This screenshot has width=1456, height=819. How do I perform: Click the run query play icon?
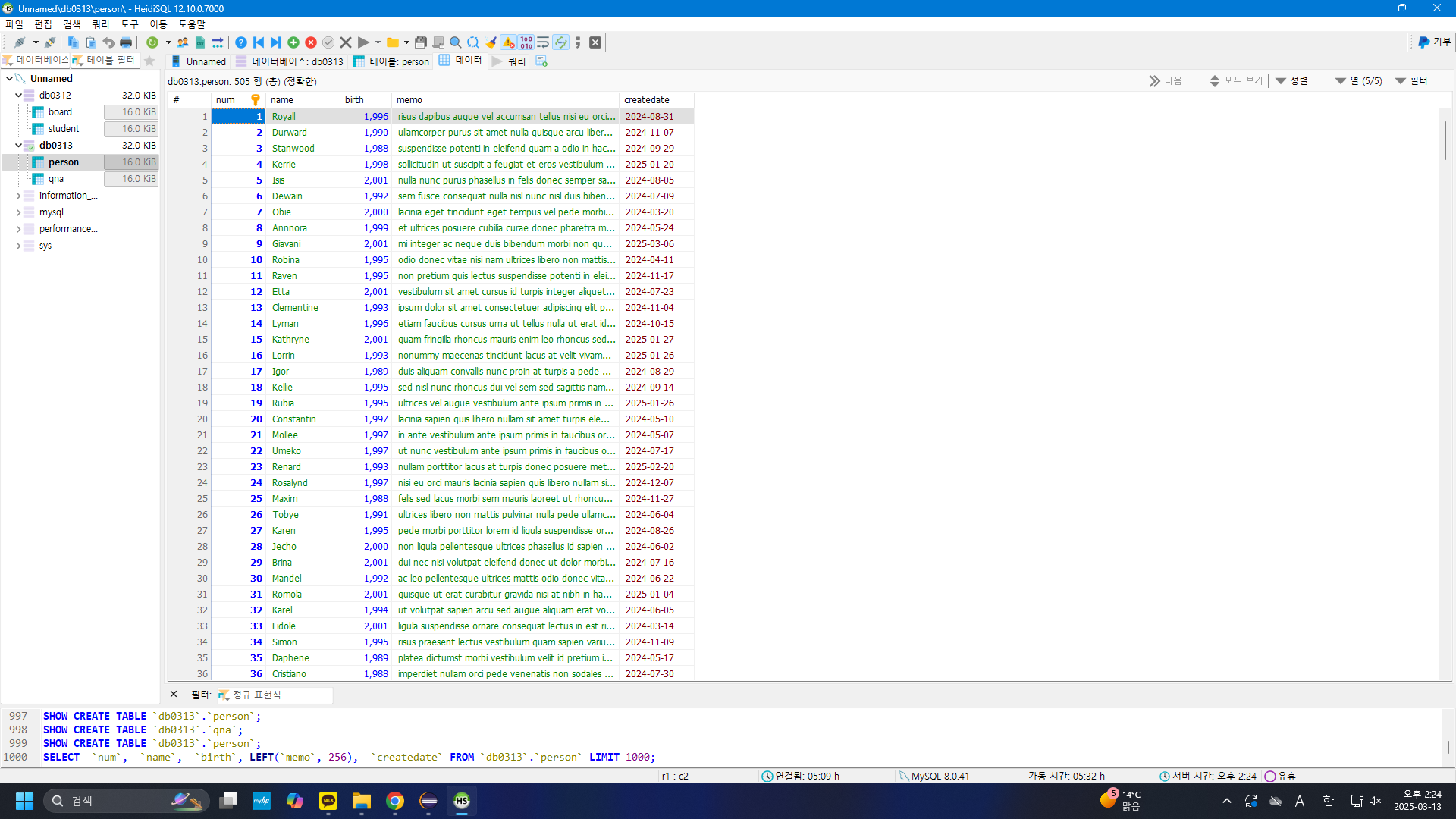point(363,42)
